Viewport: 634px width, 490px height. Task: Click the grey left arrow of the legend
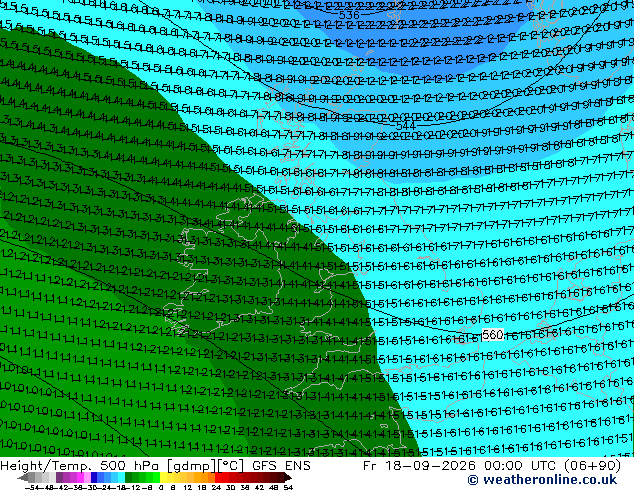(23, 477)
